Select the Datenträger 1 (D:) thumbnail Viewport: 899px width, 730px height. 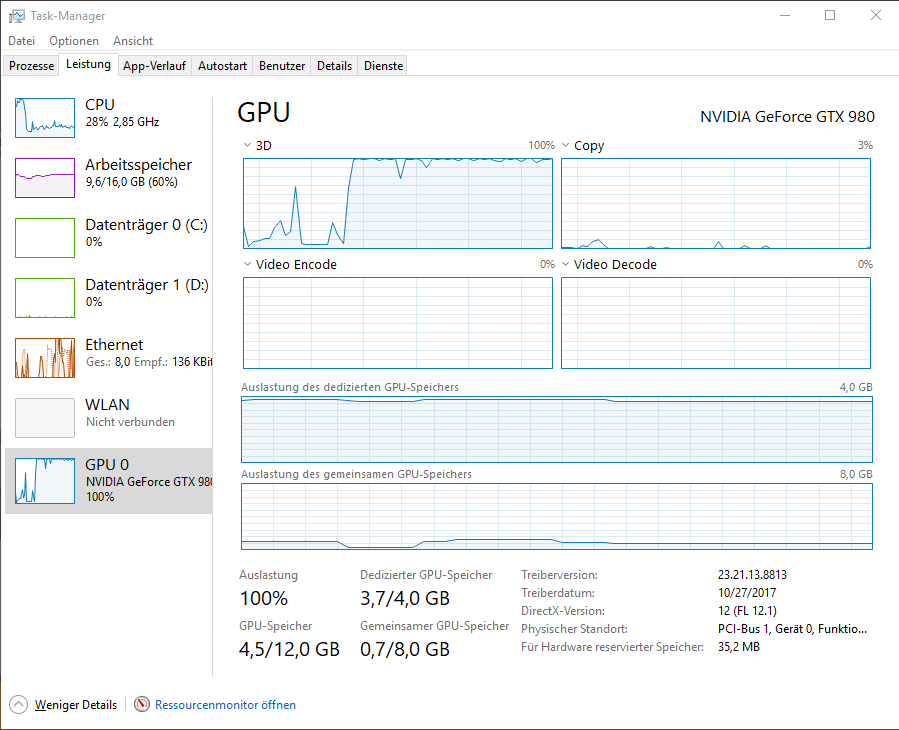coord(45,298)
